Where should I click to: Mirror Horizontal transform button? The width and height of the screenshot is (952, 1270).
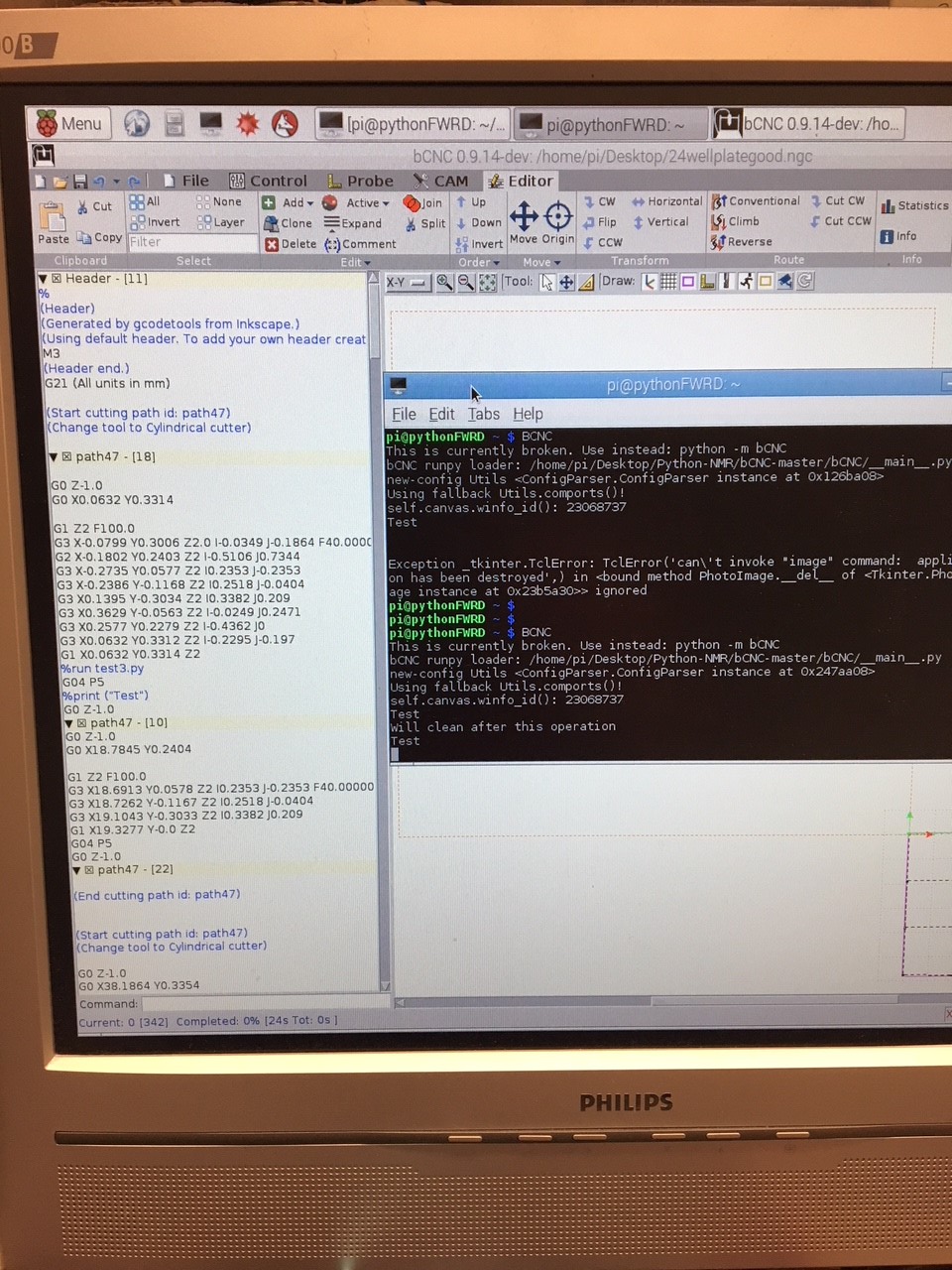pos(666,201)
